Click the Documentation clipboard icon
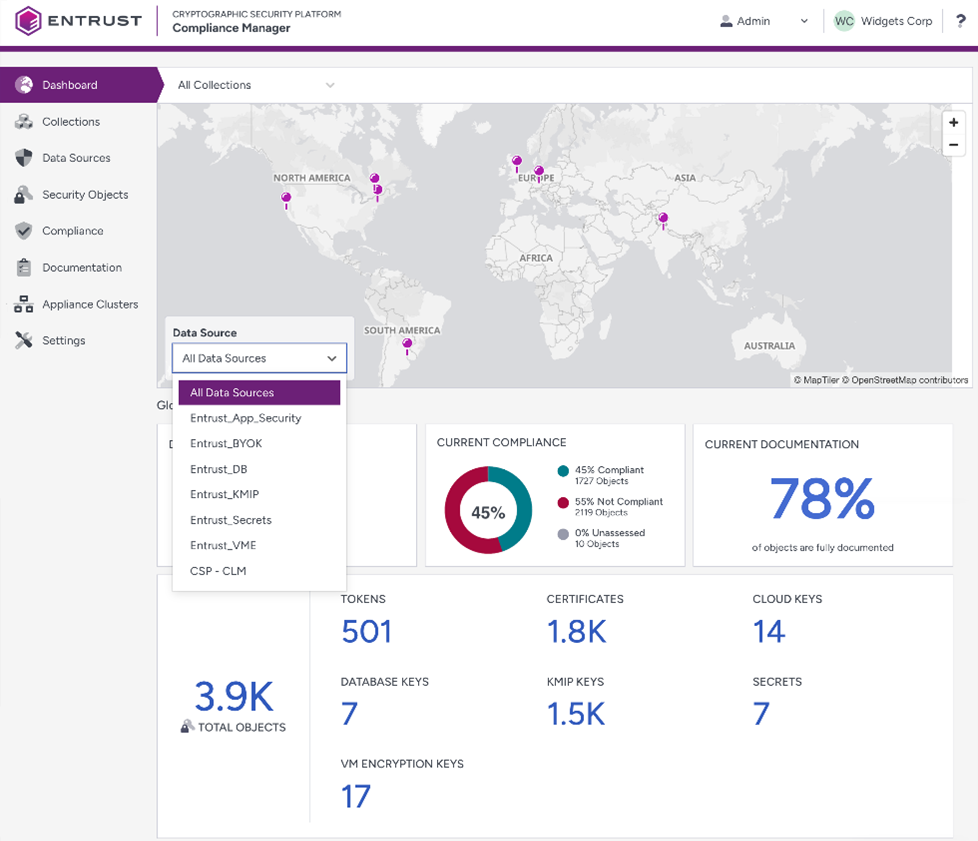The image size is (978, 841). click(24, 268)
